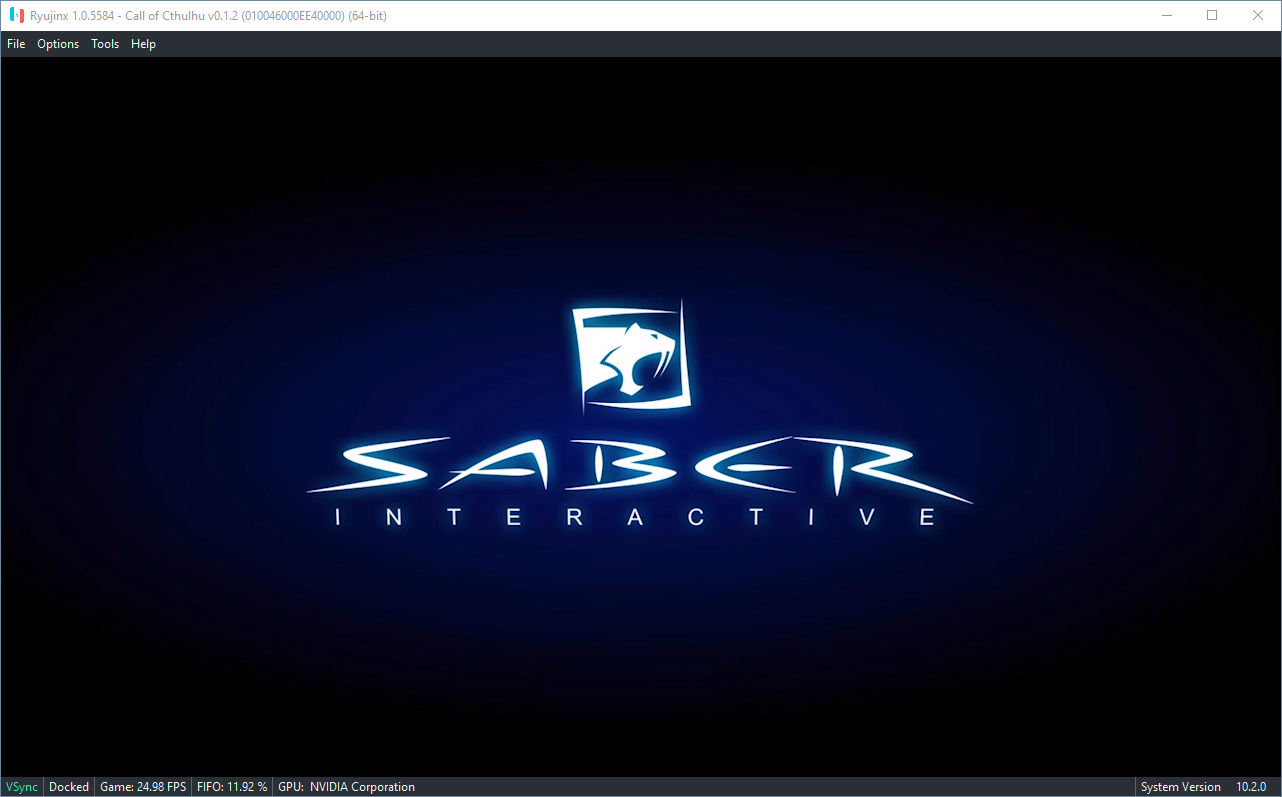Image resolution: width=1282 pixels, height=797 pixels.
Task: Click the GPU NVIDIA Corporation label
Action: [346, 787]
